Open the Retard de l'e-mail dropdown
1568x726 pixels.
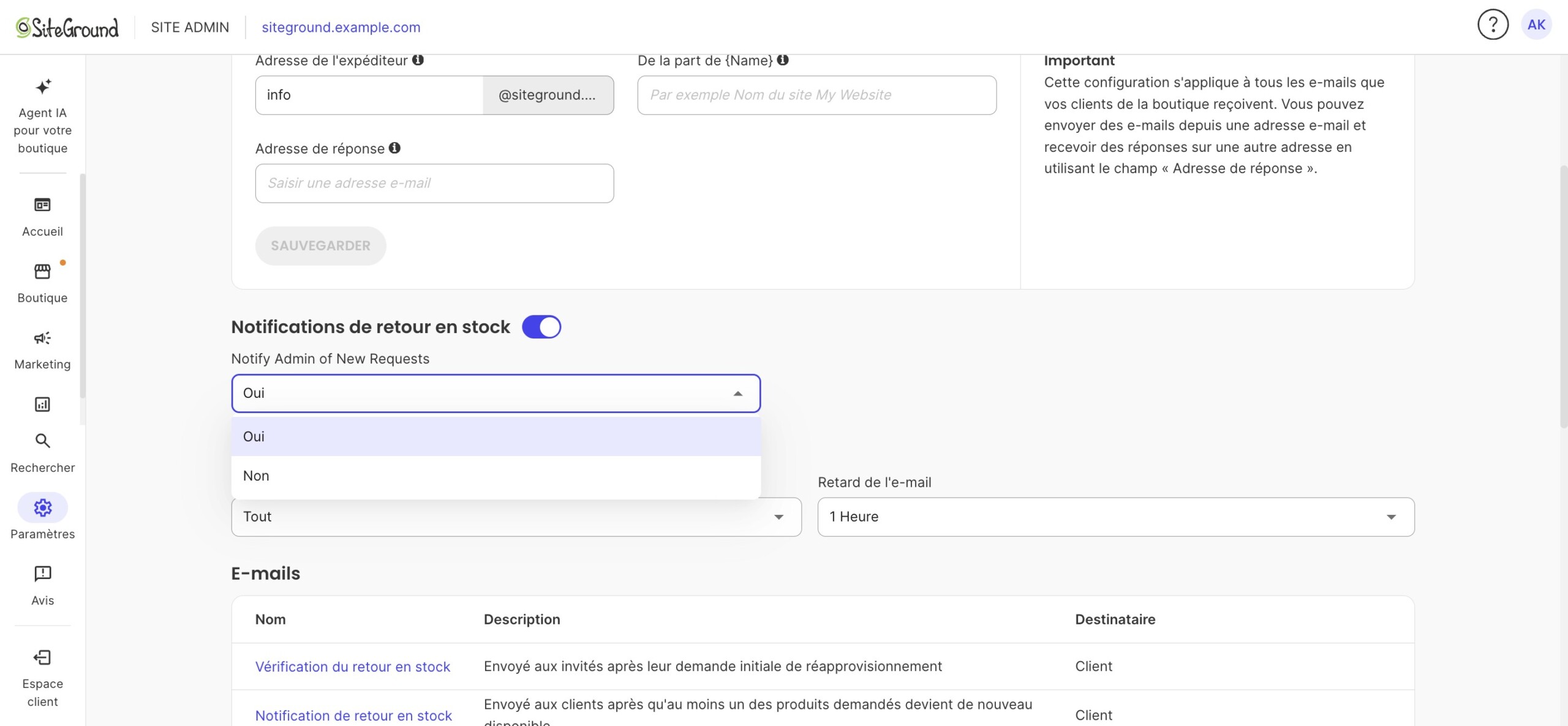1116,517
